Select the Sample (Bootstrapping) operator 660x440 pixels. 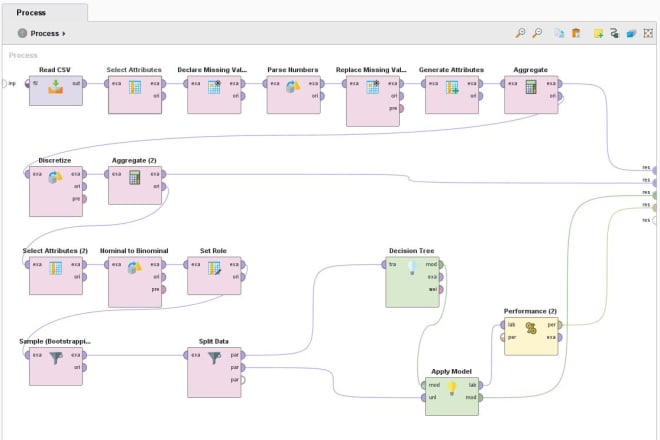point(55,360)
